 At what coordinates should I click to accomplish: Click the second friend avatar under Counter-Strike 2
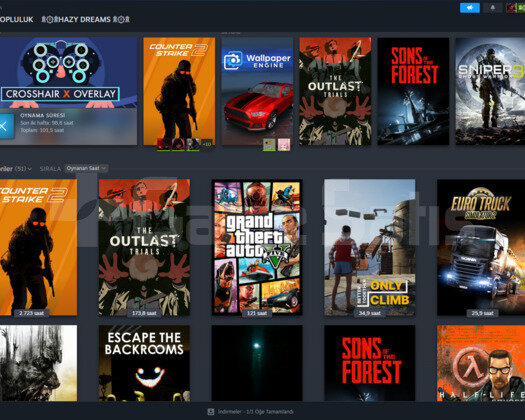178,144
